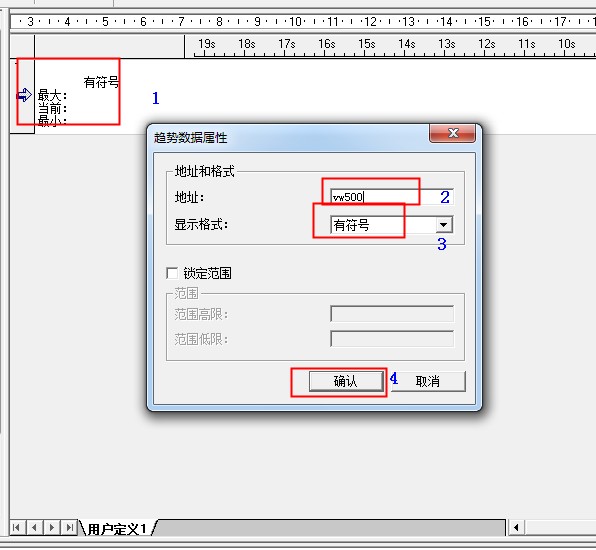Select the 有符号 trend data header cell

pyautogui.click(x=101, y=81)
